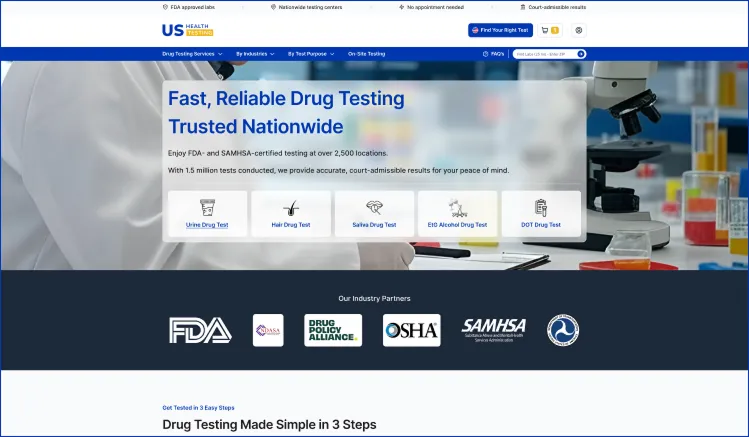Click the round support icon beside the cart
The width and height of the screenshot is (749, 437).
(x=578, y=30)
